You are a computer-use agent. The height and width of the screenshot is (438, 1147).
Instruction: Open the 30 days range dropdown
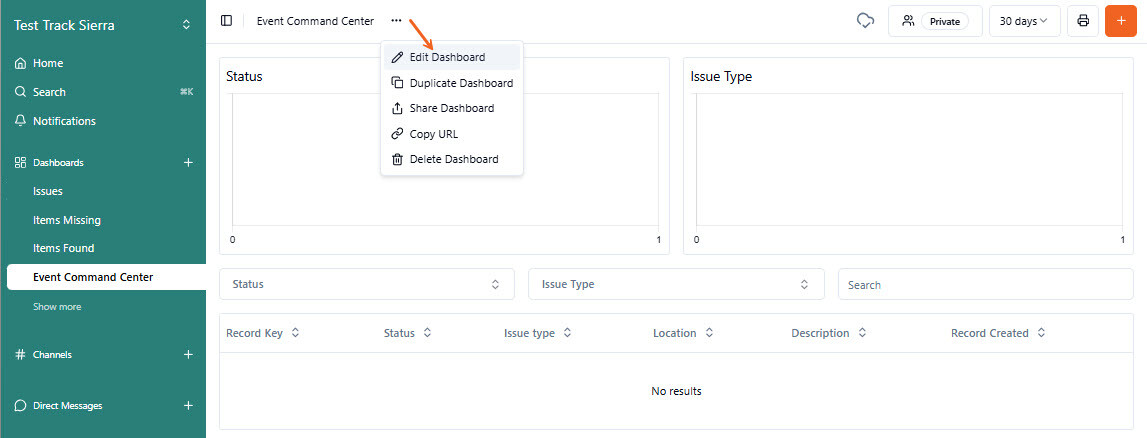coord(1024,21)
